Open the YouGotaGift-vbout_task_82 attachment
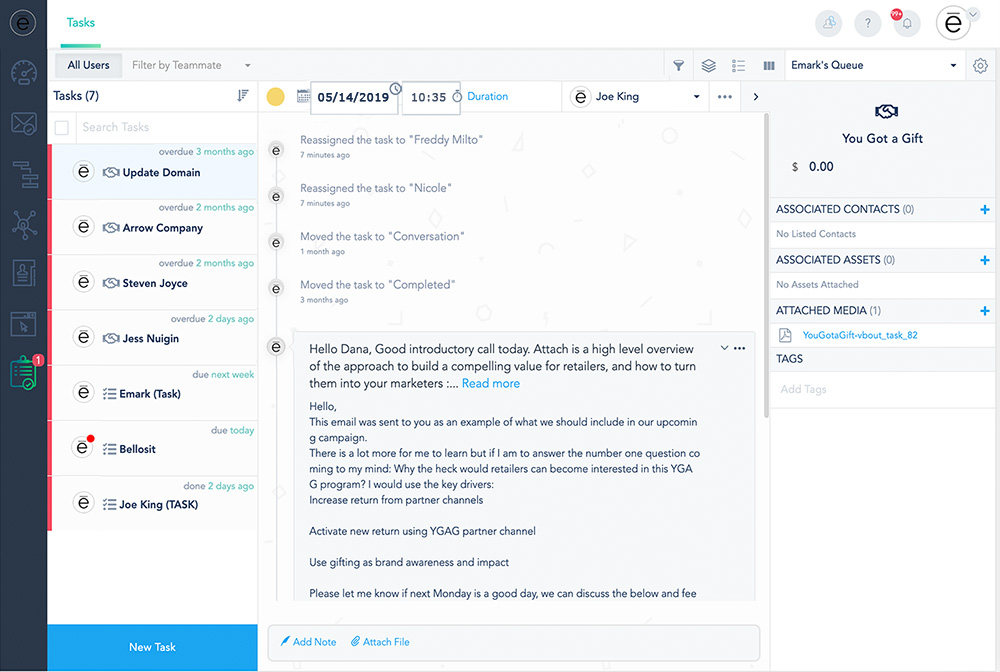Screen dimensions: 1000x672 [860, 335]
